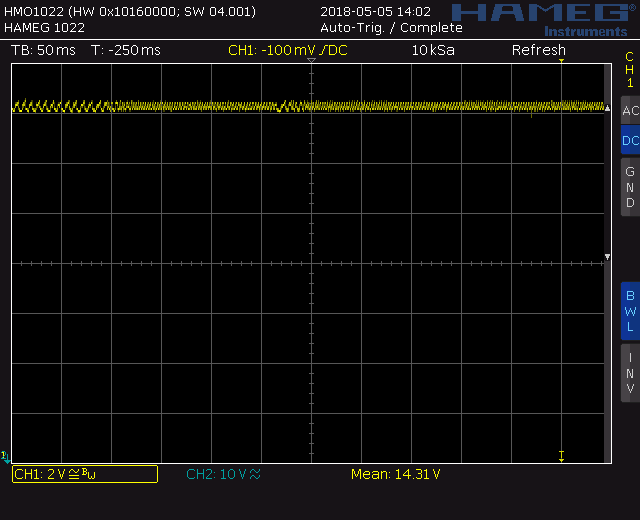The width and height of the screenshot is (640, 520).
Task: Click the channel ground marker at bottom-left corner
Action: click(x=7, y=456)
